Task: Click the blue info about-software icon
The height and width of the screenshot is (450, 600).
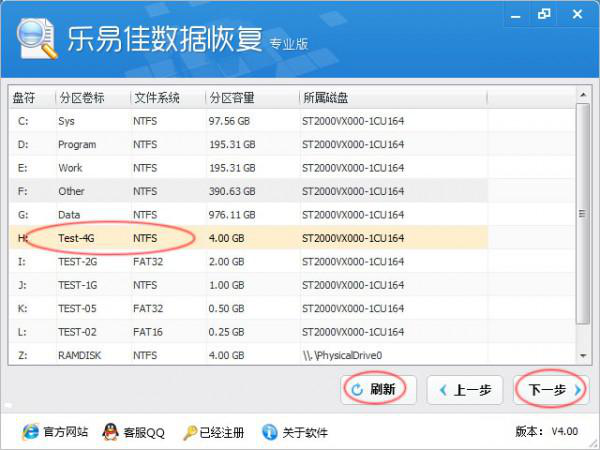Action: pyautogui.click(x=270, y=432)
